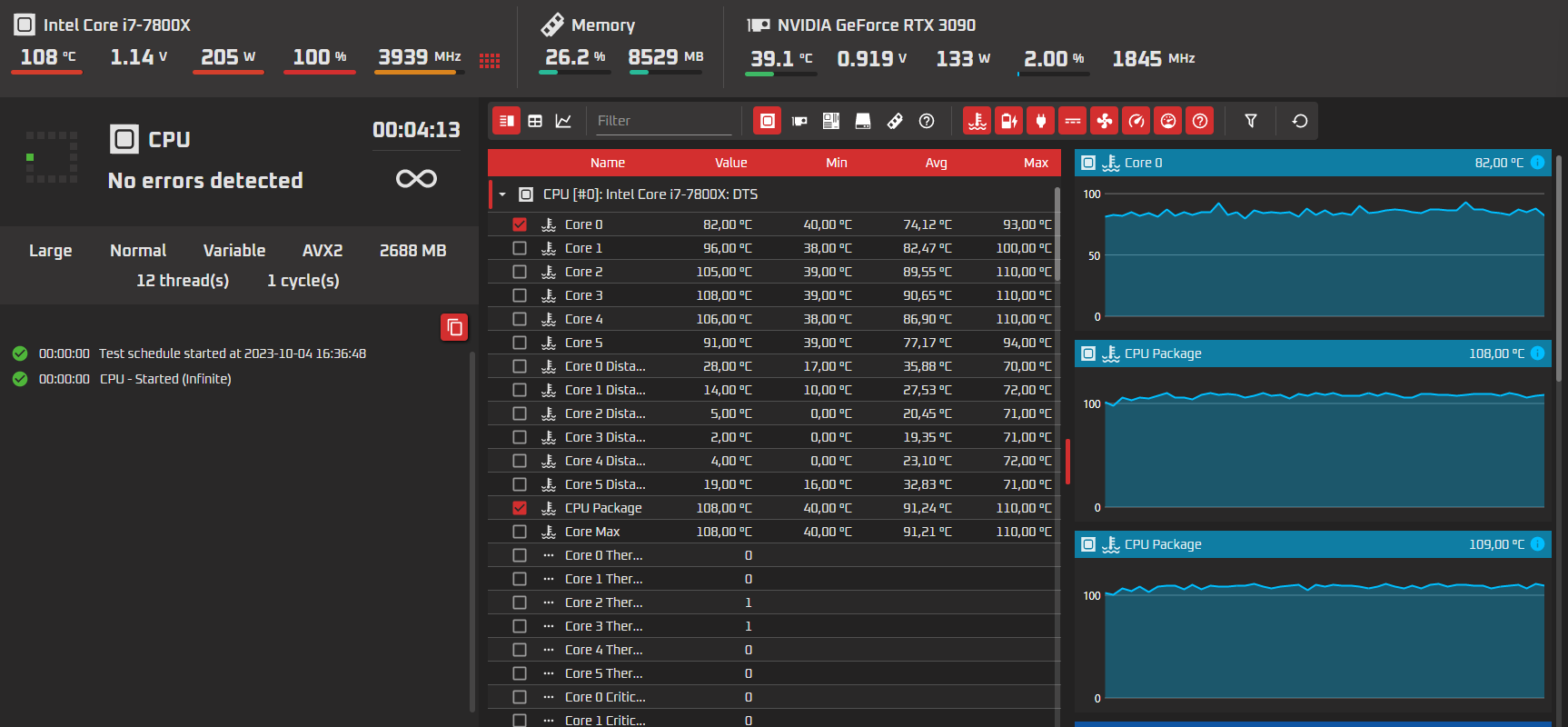Uncheck the Core 0 sensor checkbox
The height and width of the screenshot is (727, 1568).
point(520,224)
